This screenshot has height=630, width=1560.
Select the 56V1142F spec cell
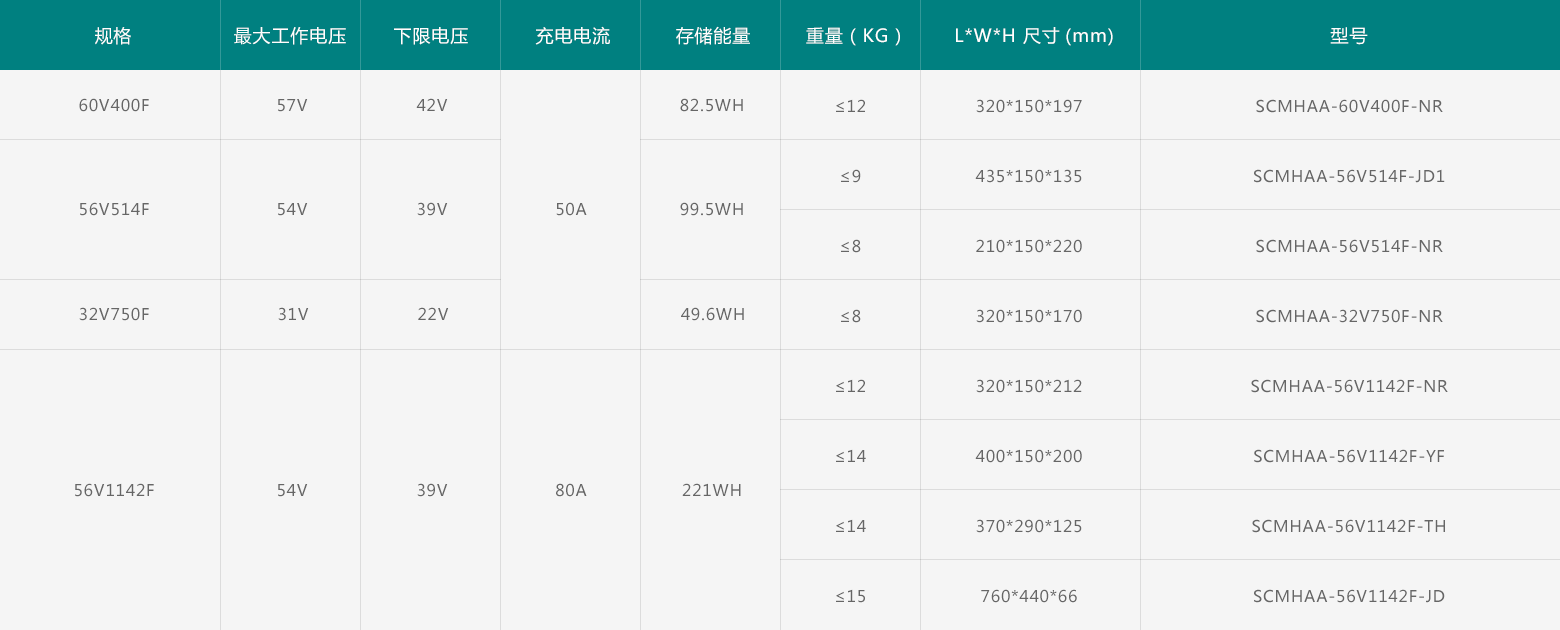[114, 490]
